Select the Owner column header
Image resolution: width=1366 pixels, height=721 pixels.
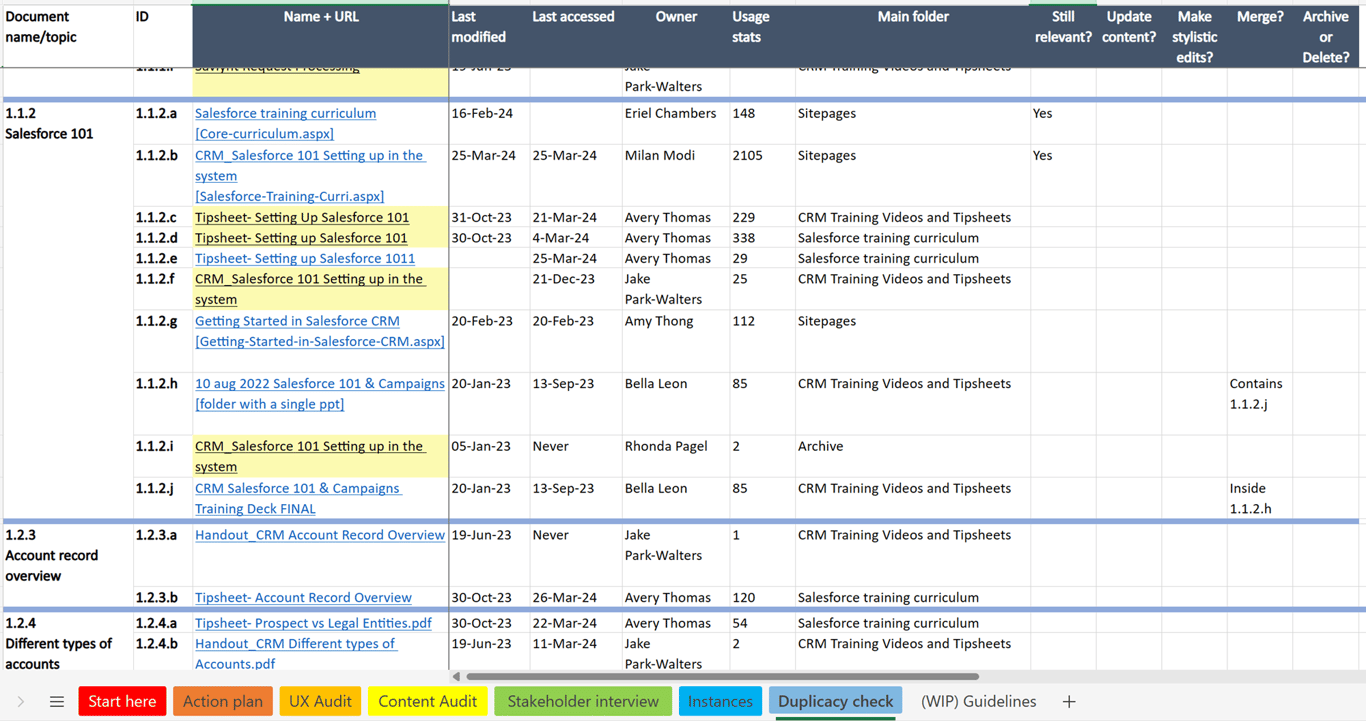click(x=676, y=36)
